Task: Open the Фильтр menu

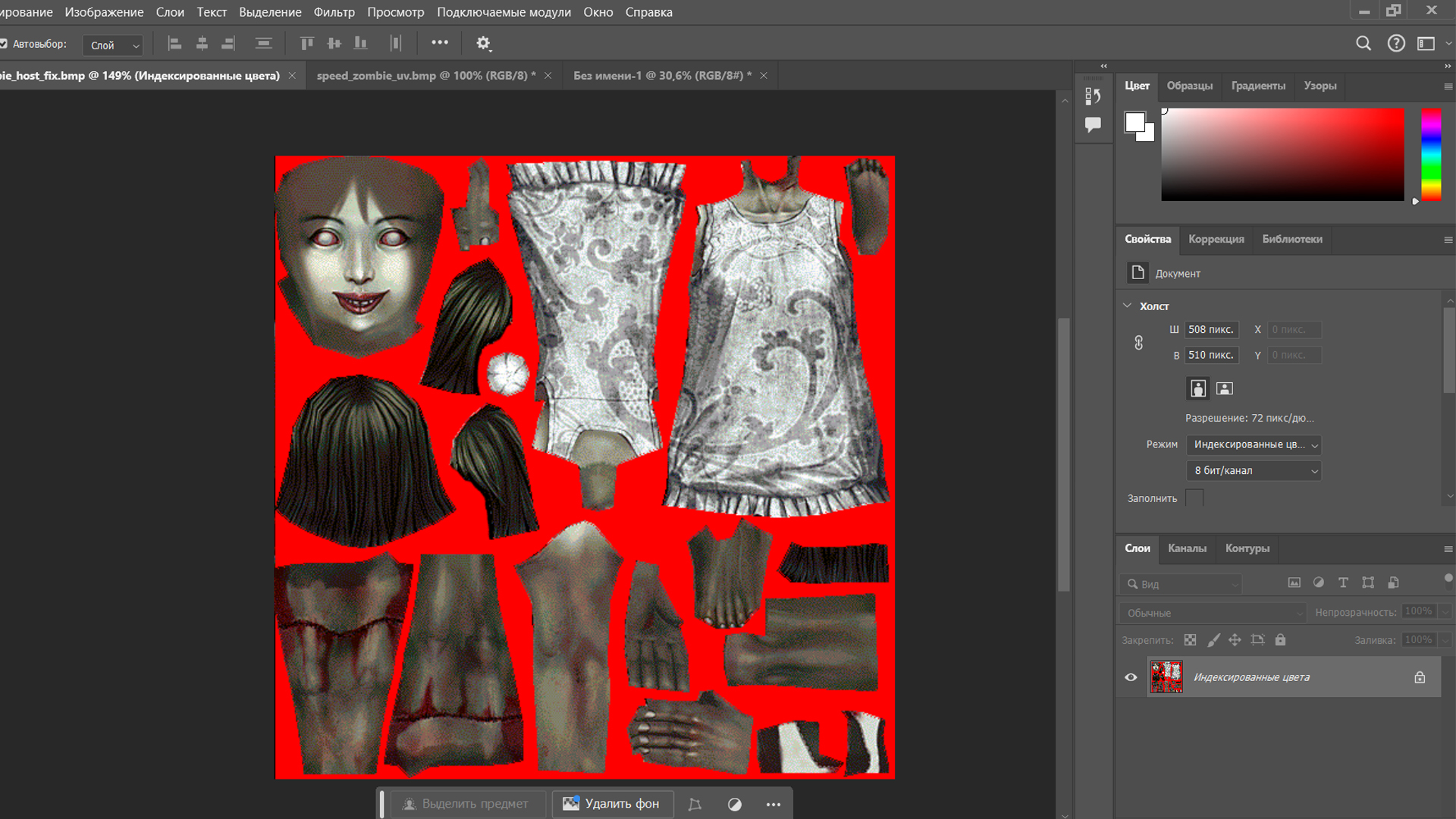Action: [334, 12]
